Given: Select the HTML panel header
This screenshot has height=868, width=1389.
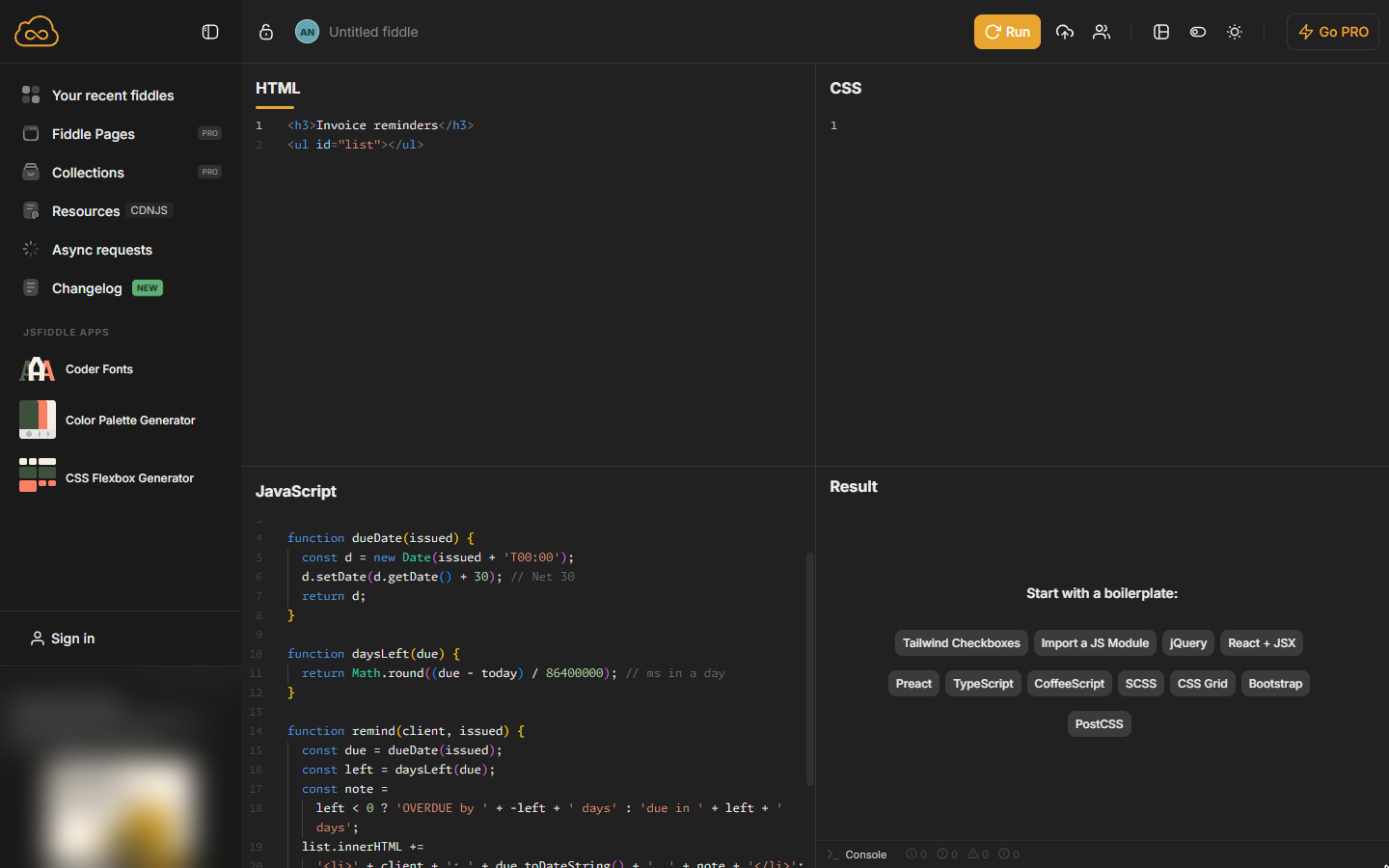Looking at the screenshot, I should click(277, 88).
